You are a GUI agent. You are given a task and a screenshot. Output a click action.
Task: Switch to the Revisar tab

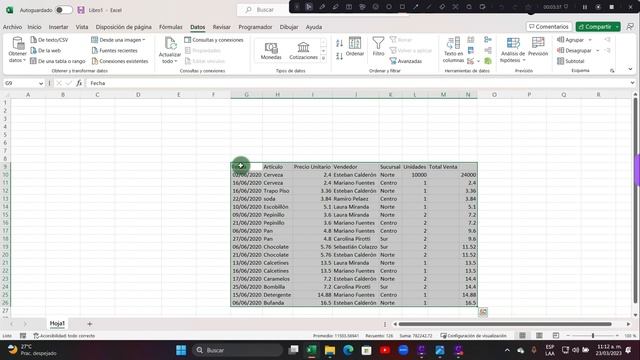click(222, 27)
